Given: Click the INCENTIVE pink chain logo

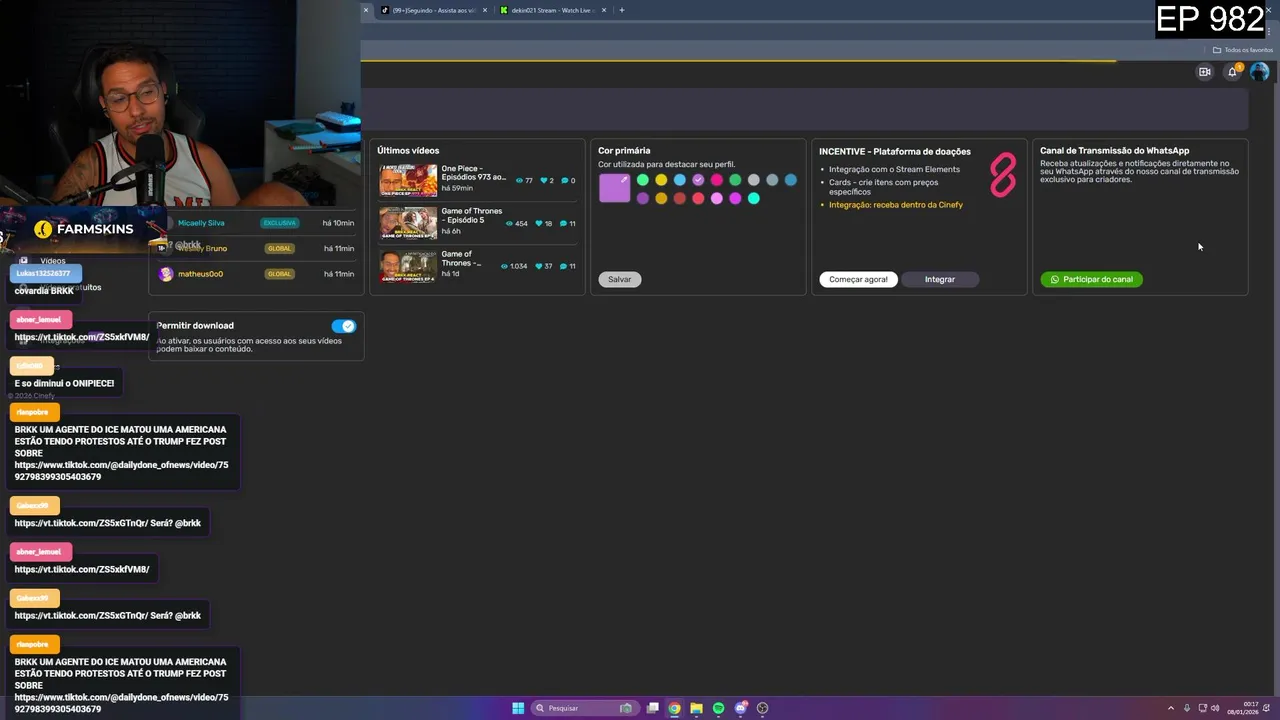Looking at the screenshot, I should click(1003, 175).
